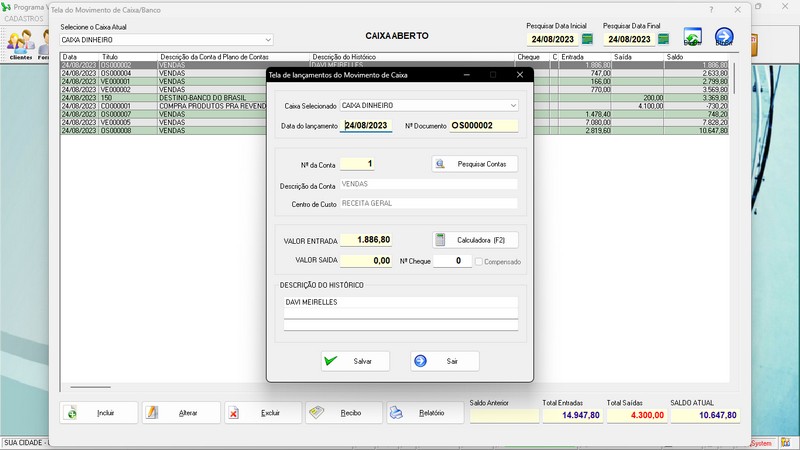
Task: Open calendar for Pesquisar Data Inicial
Action: [587, 39]
